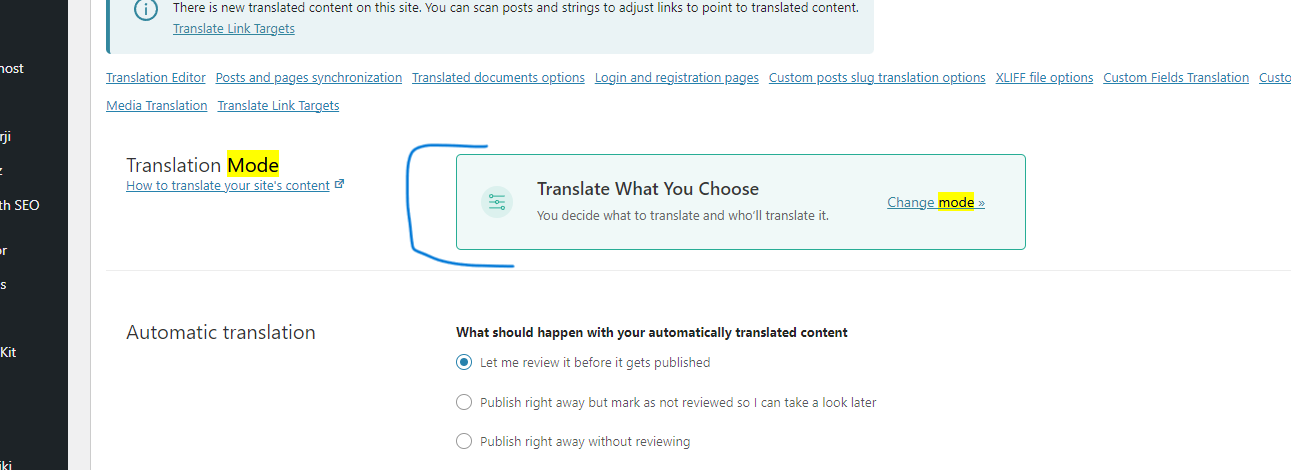Open the Custom Fields Translation section
Screen dimensions: 1291x470
(x=1176, y=77)
